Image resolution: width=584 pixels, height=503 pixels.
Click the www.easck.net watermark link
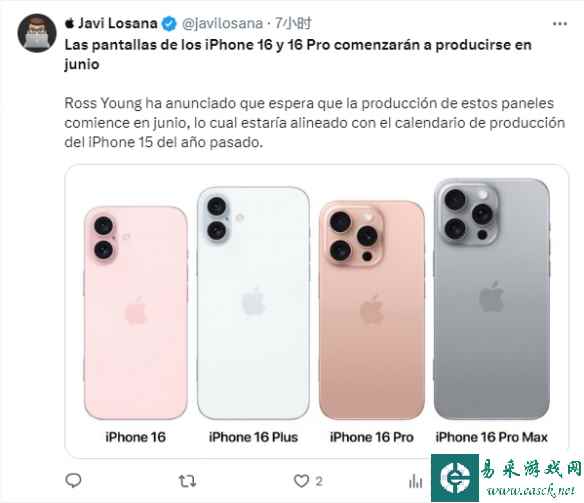pyautogui.click(x=531, y=491)
